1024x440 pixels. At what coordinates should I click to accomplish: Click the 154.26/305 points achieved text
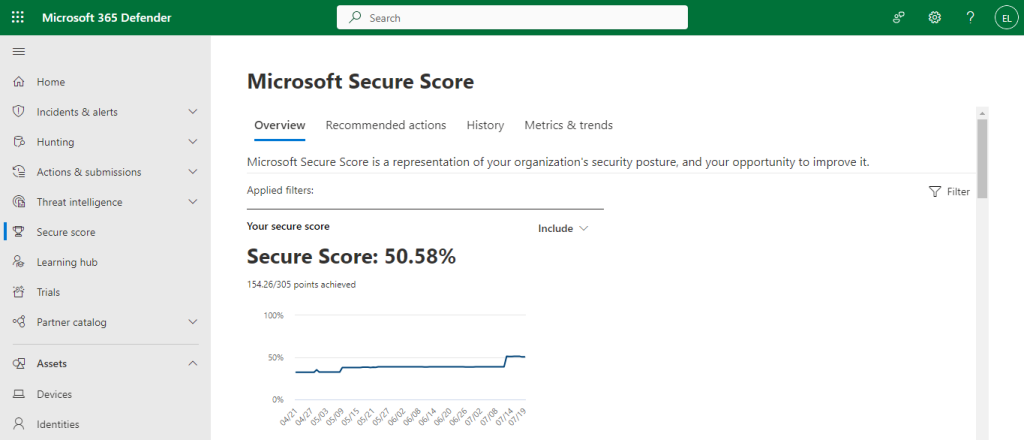pos(301,285)
